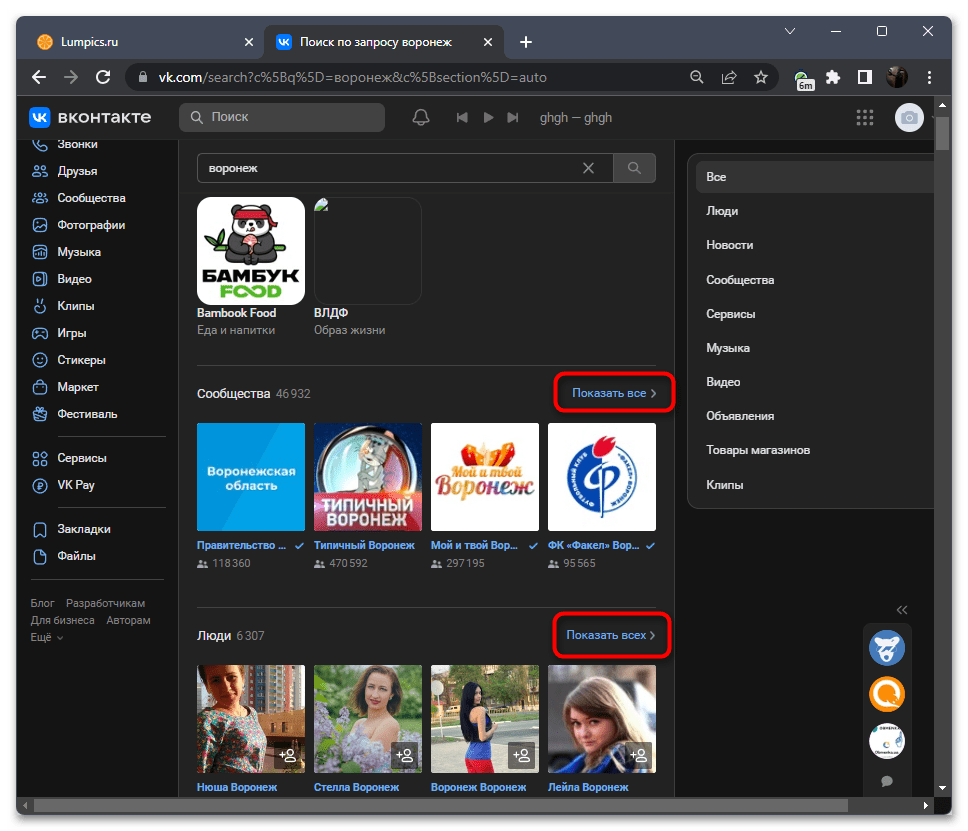968x831 pixels.
Task: Open the Сервисы sidebar icon
Action: (40, 458)
